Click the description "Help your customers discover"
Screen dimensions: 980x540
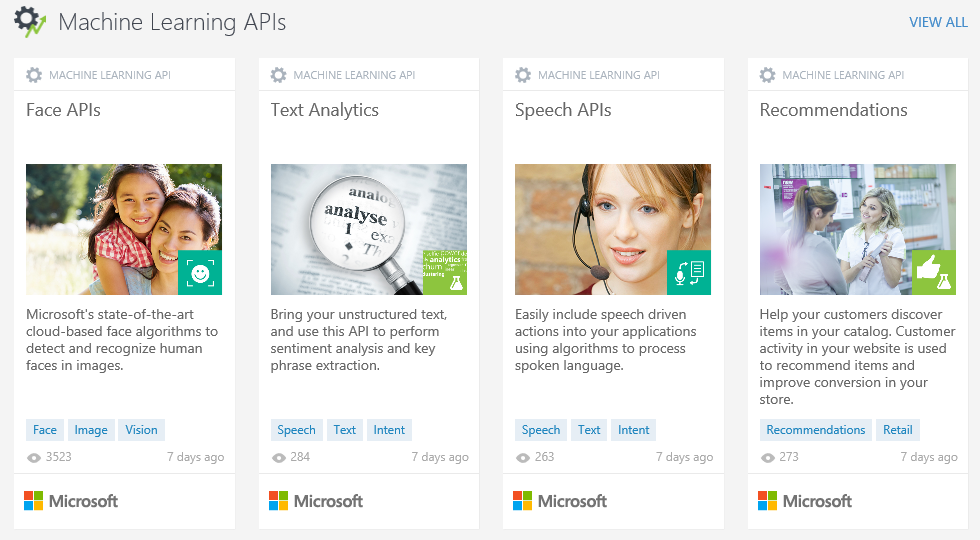point(858,357)
